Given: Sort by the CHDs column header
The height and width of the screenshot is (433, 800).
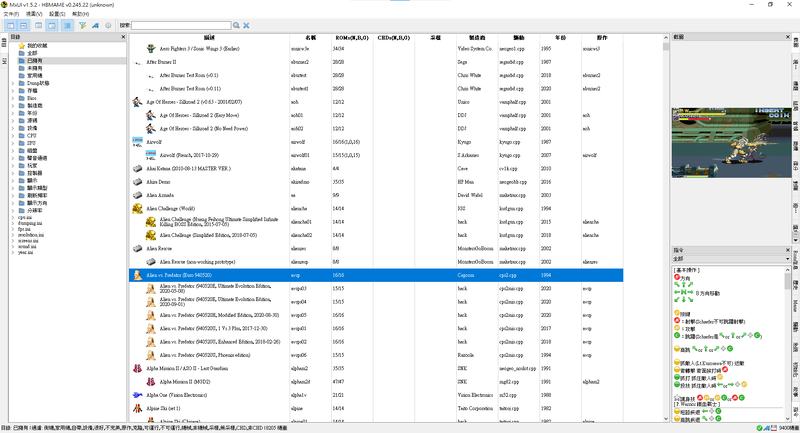Looking at the screenshot, I should coord(393,38).
